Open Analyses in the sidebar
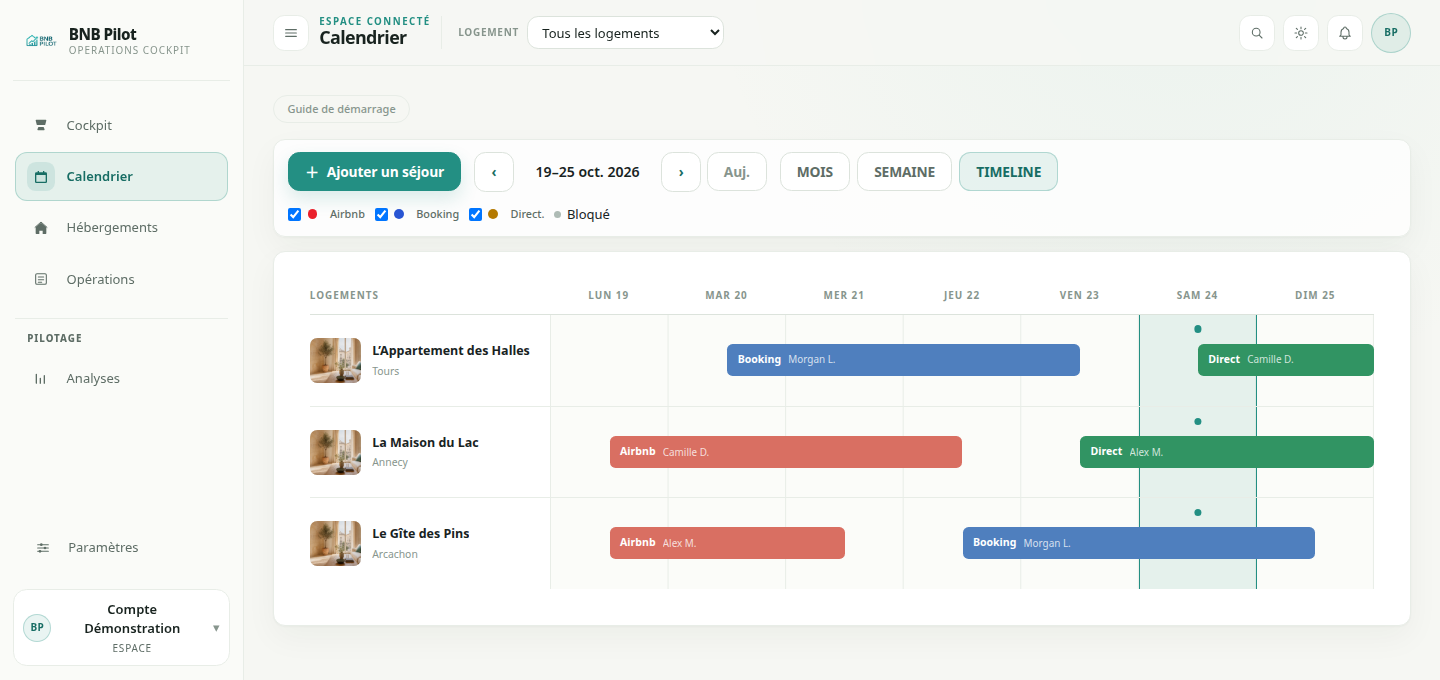 [x=121, y=379]
